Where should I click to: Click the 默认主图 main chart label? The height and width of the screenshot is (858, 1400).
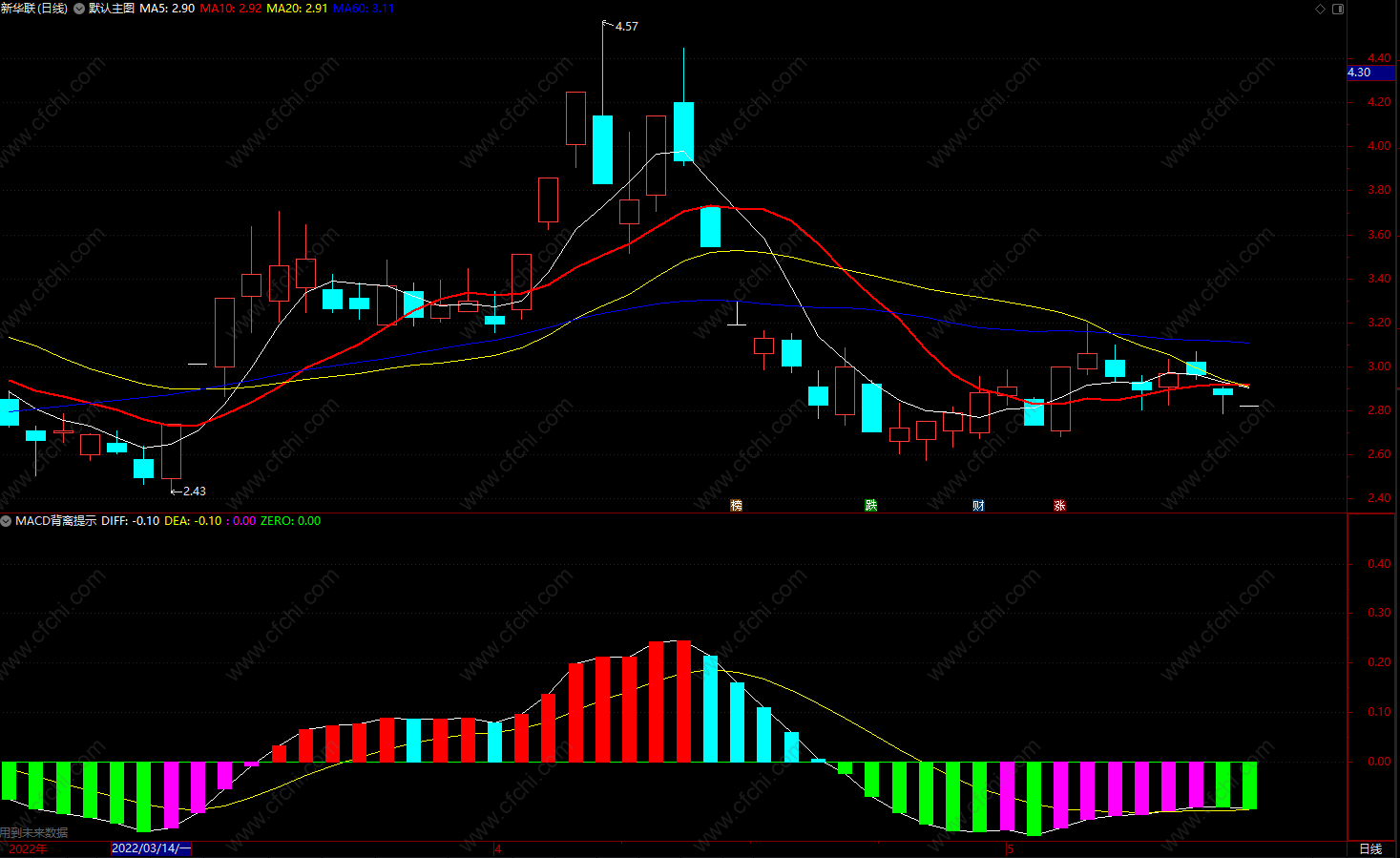(112, 9)
